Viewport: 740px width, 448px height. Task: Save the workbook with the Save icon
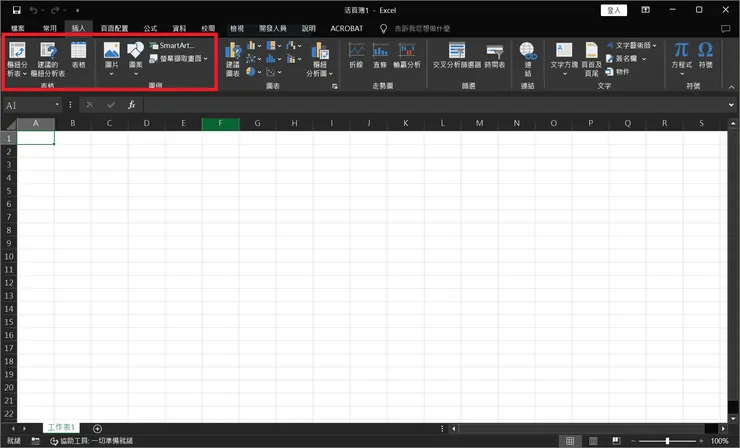click(x=17, y=10)
